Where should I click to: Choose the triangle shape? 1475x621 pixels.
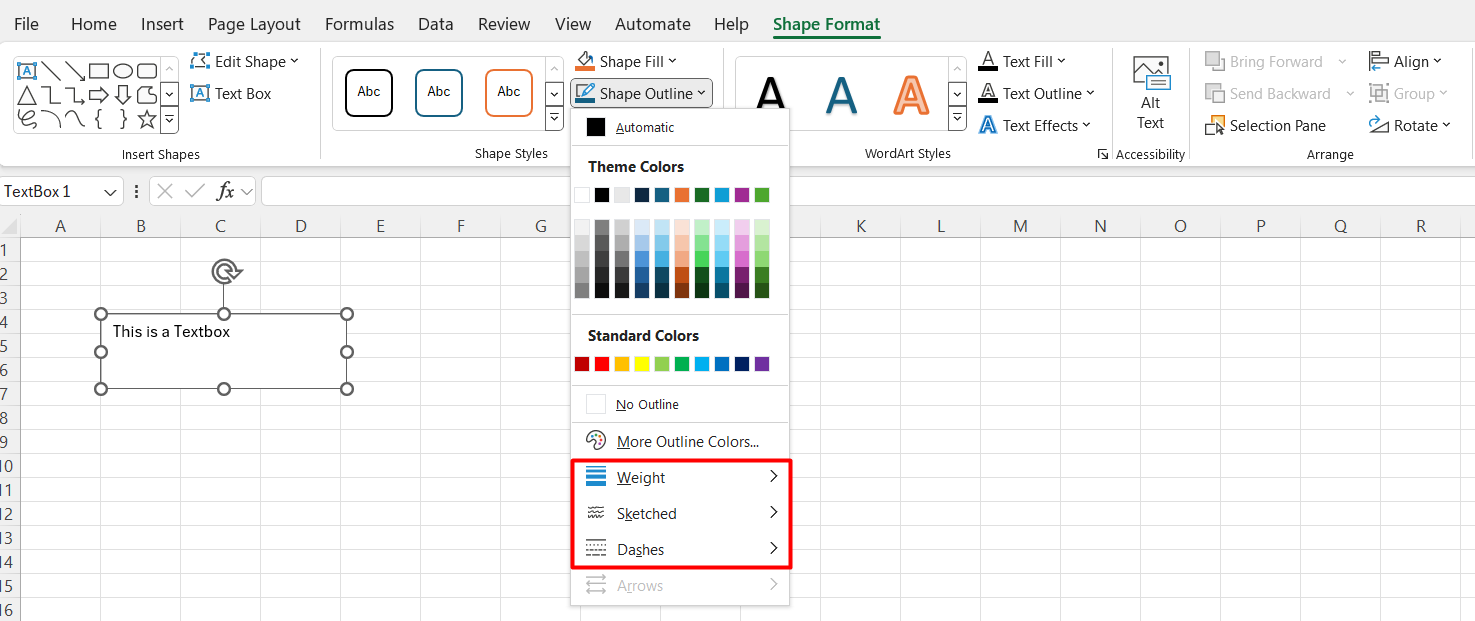click(27, 95)
